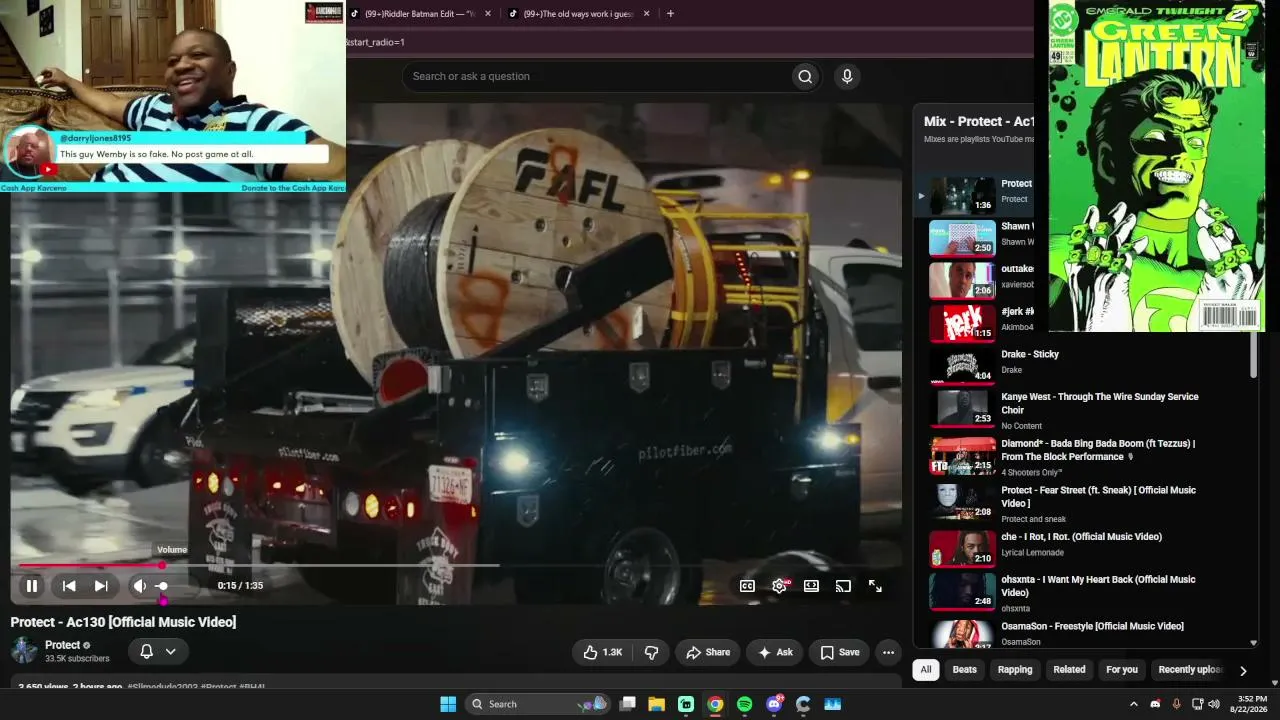This screenshot has height=720, width=1280.
Task: Select the Recently uploaded filter chip
Action: 1190,670
